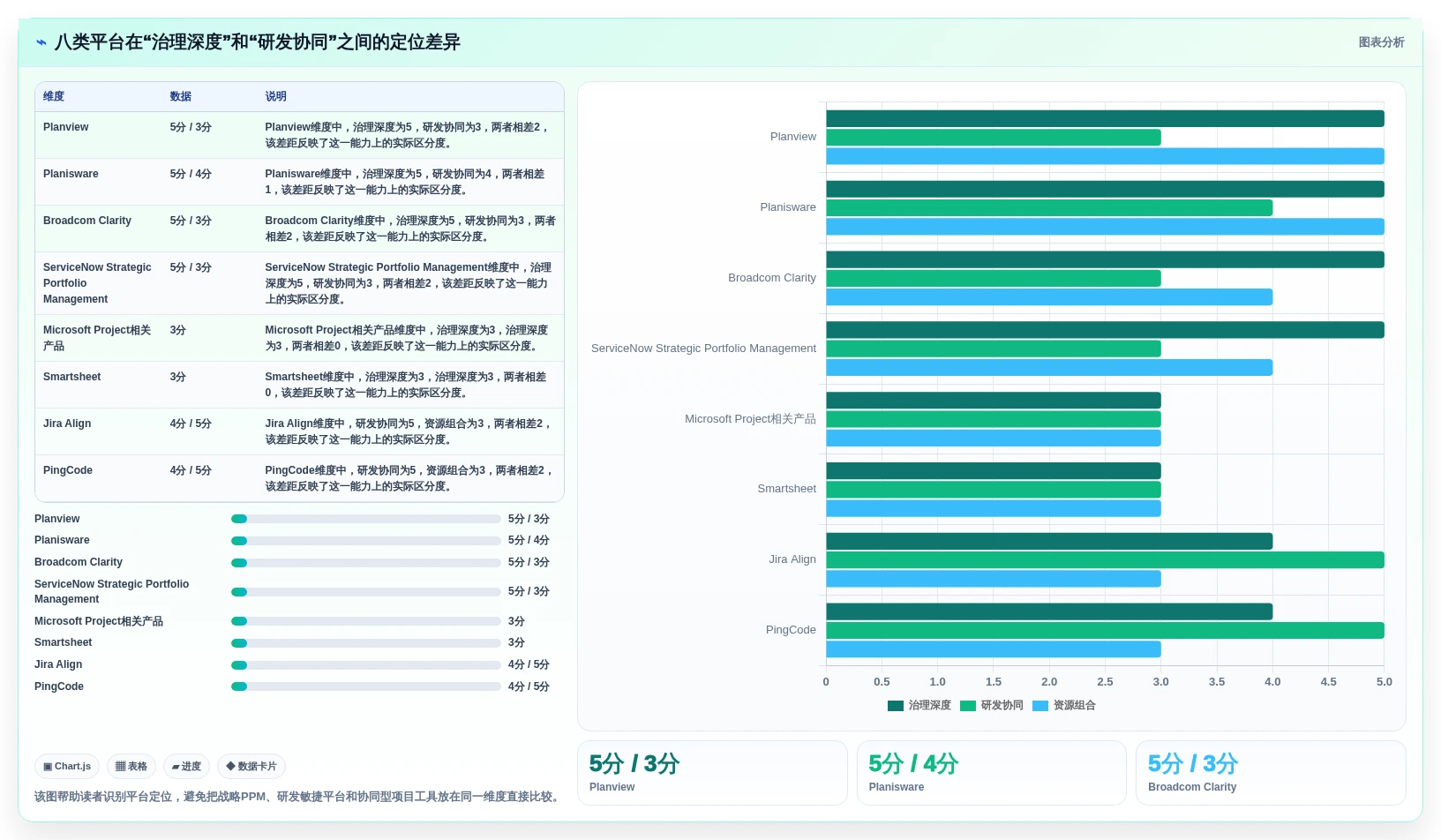Click the Planview label on the chart axis
Image resolution: width=1441 pixels, height=840 pixels.
(x=793, y=137)
